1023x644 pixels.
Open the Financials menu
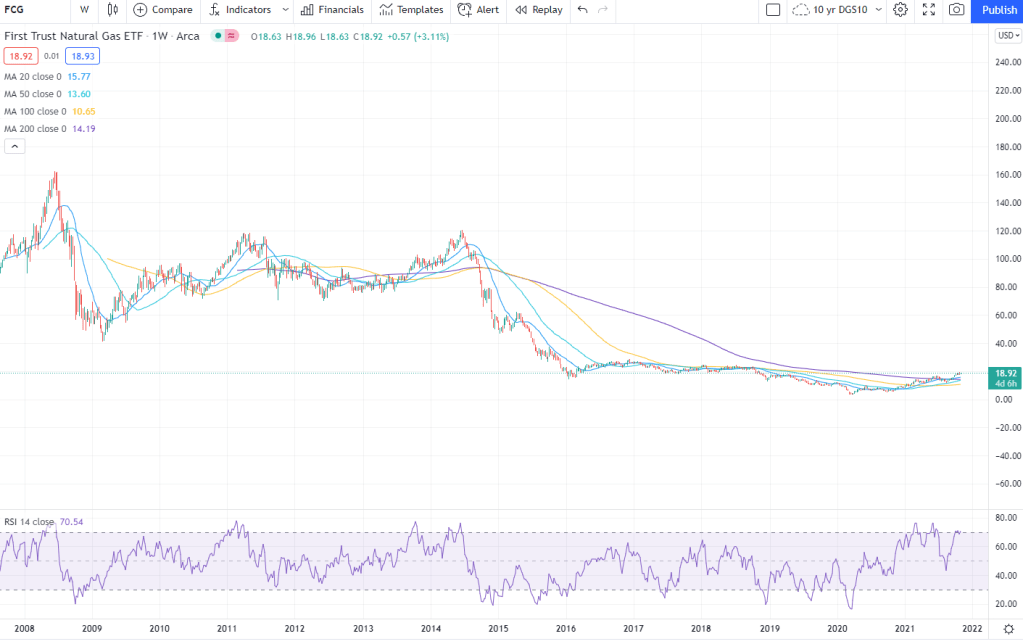[x=333, y=10]
